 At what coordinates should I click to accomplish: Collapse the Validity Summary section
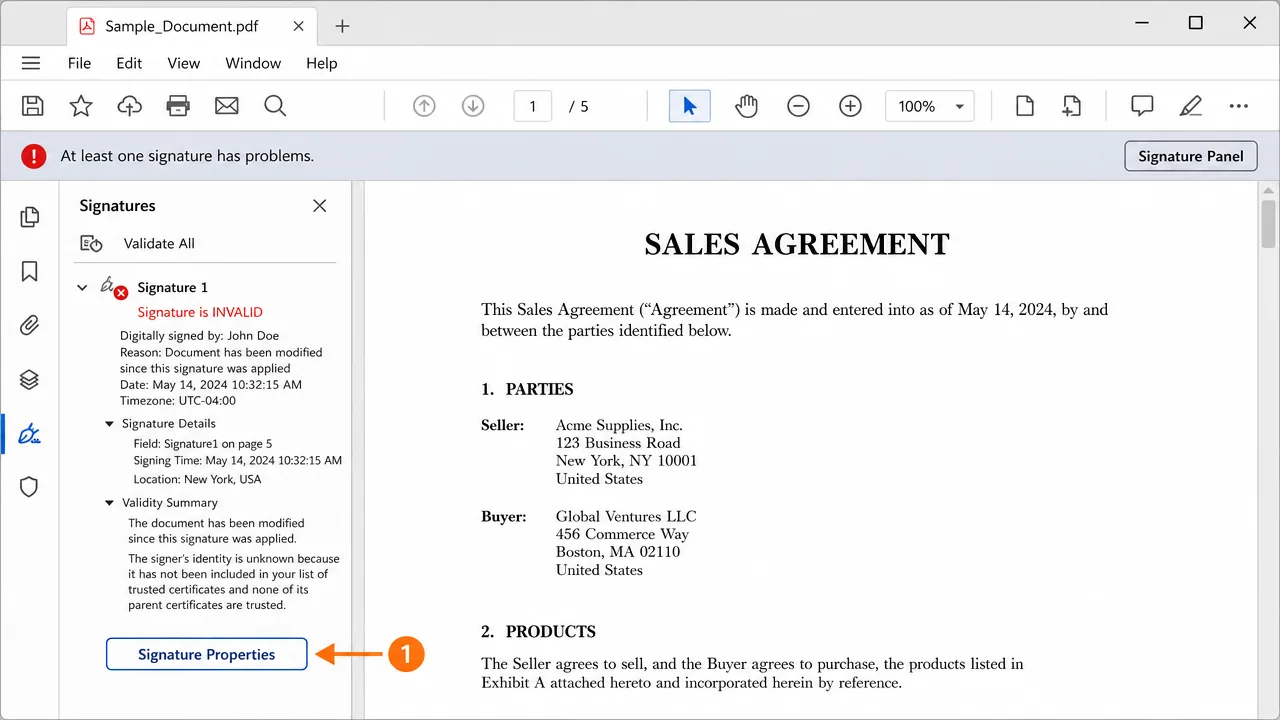point(110,503)
